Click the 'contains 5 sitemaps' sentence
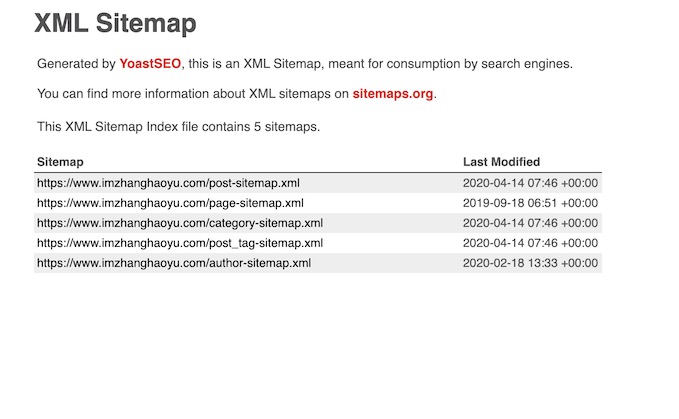The image size is (679, 419). (x=178, y=127)
